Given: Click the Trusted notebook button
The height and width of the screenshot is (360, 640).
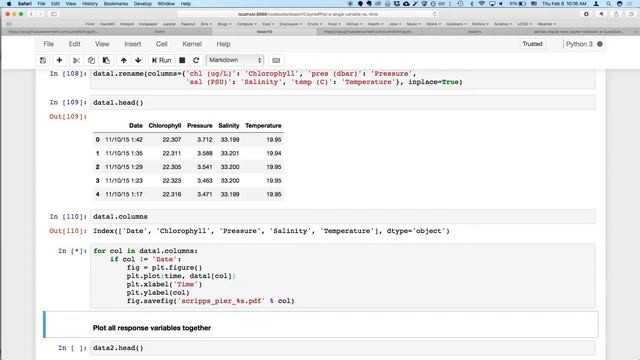Looking at the screenshot, I should click(532, 44).
